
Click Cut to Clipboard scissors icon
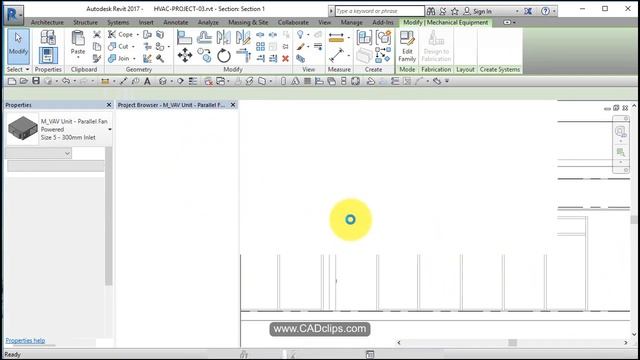click(97, 35)
